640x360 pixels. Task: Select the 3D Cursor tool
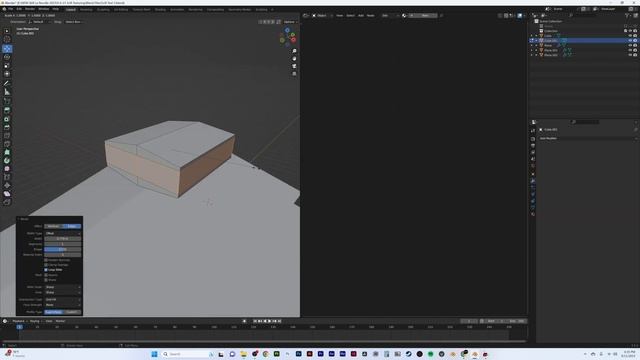pyautogui.click(x=7, y=39)
